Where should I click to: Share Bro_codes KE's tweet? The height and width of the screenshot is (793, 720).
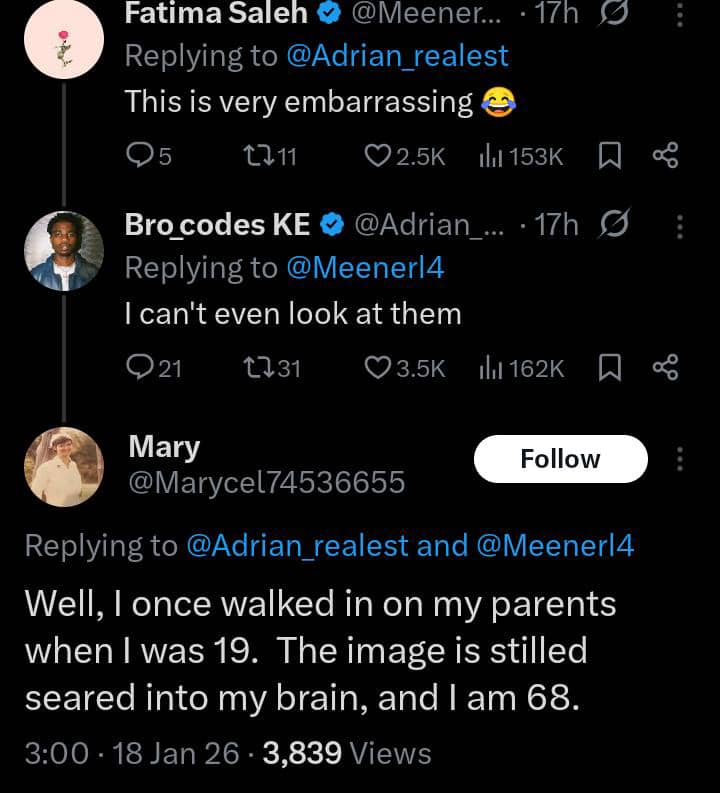[665, 368]
